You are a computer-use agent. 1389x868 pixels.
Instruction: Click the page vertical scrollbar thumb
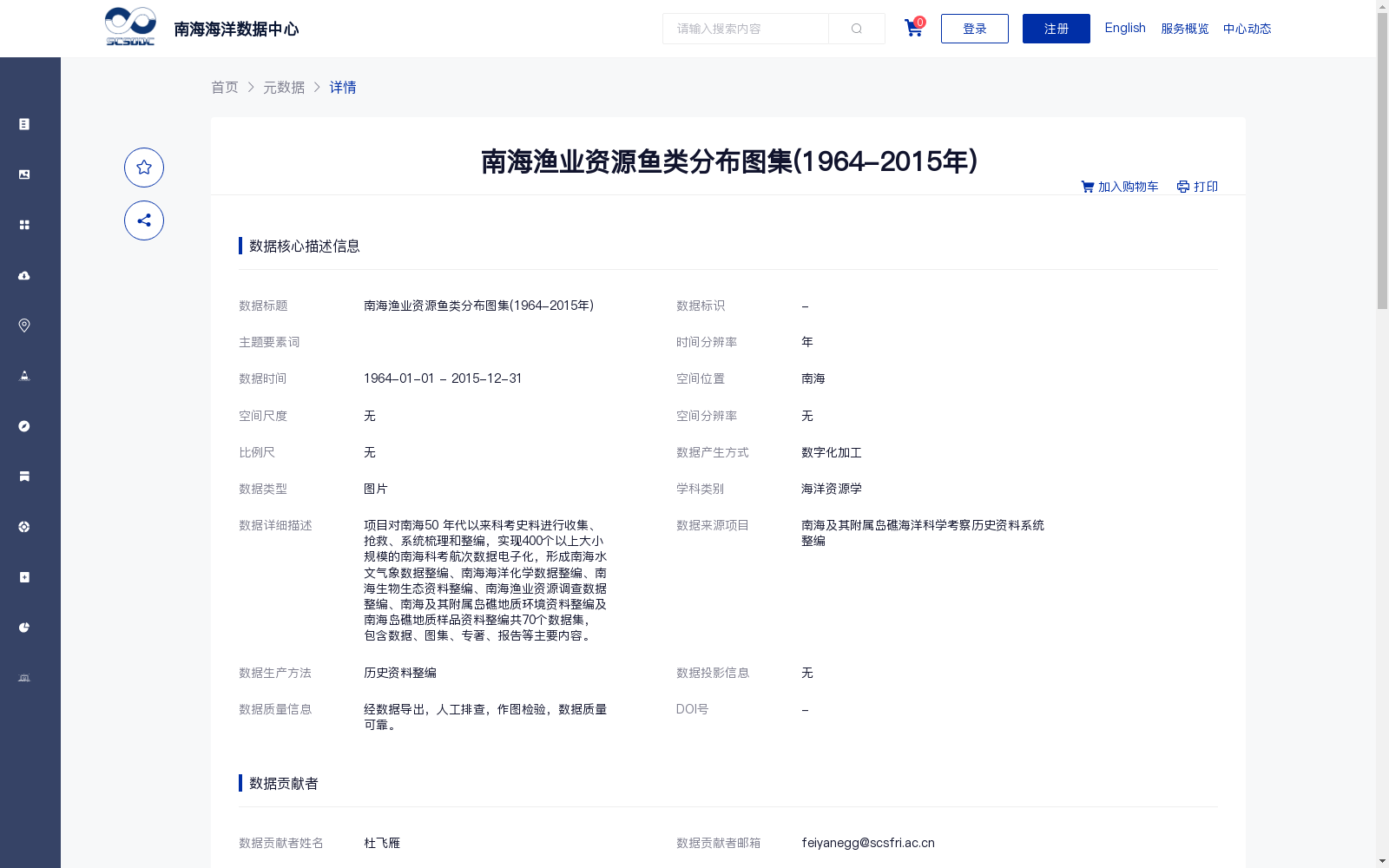(x=1382, y=161)
